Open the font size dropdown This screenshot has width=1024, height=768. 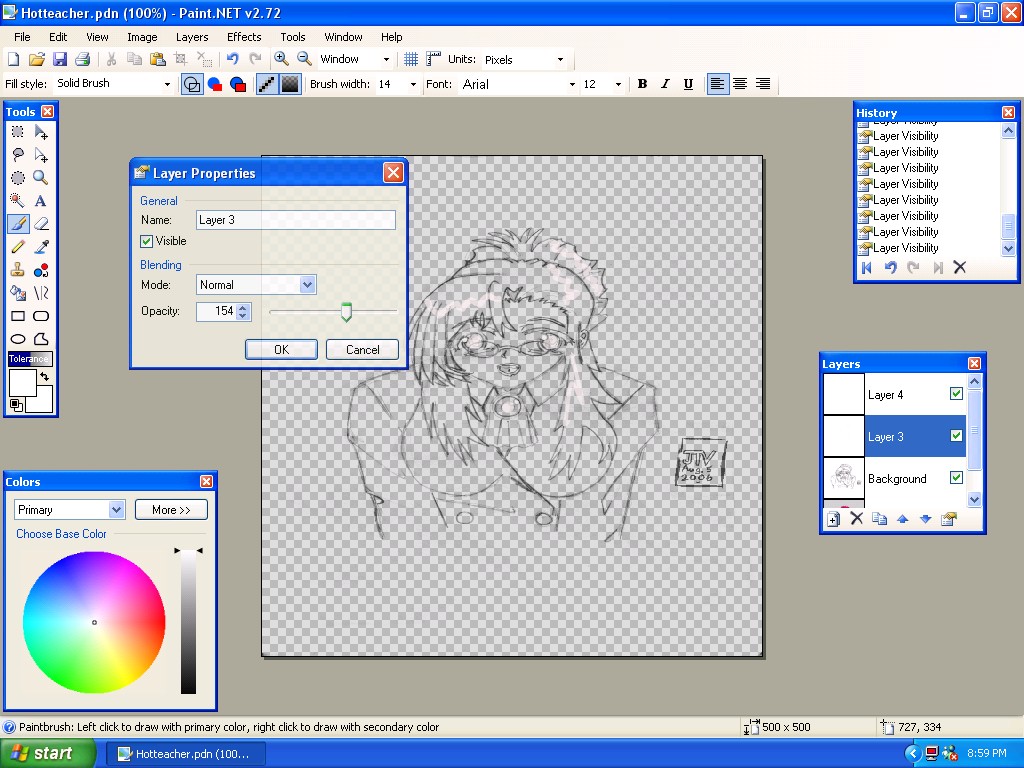pos(618,84)
